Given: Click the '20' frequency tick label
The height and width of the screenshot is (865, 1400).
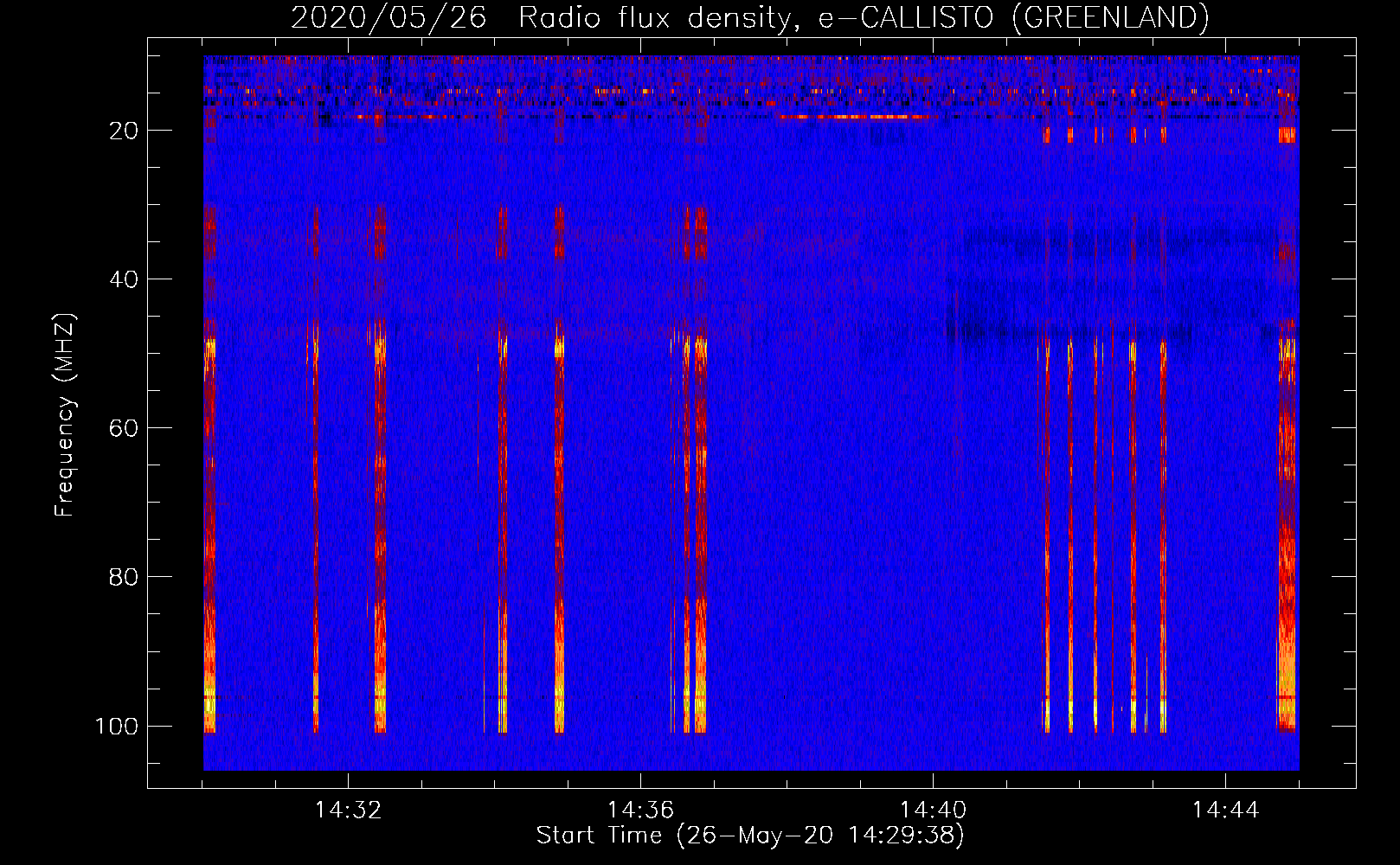Looking at the screenshot, I should click(124, 131).
